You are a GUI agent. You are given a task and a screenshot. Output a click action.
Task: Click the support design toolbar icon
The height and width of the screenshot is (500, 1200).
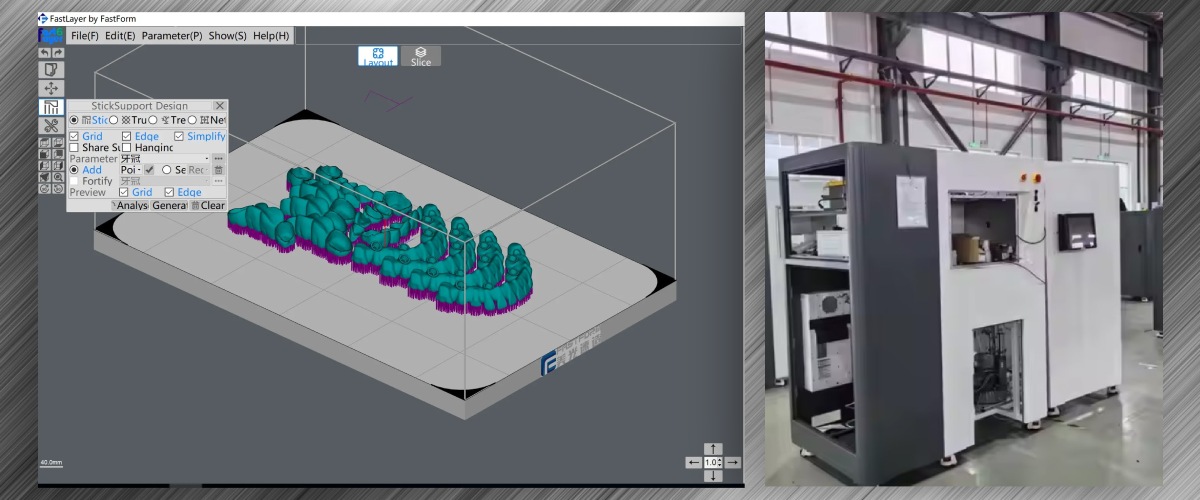[51, 107]
